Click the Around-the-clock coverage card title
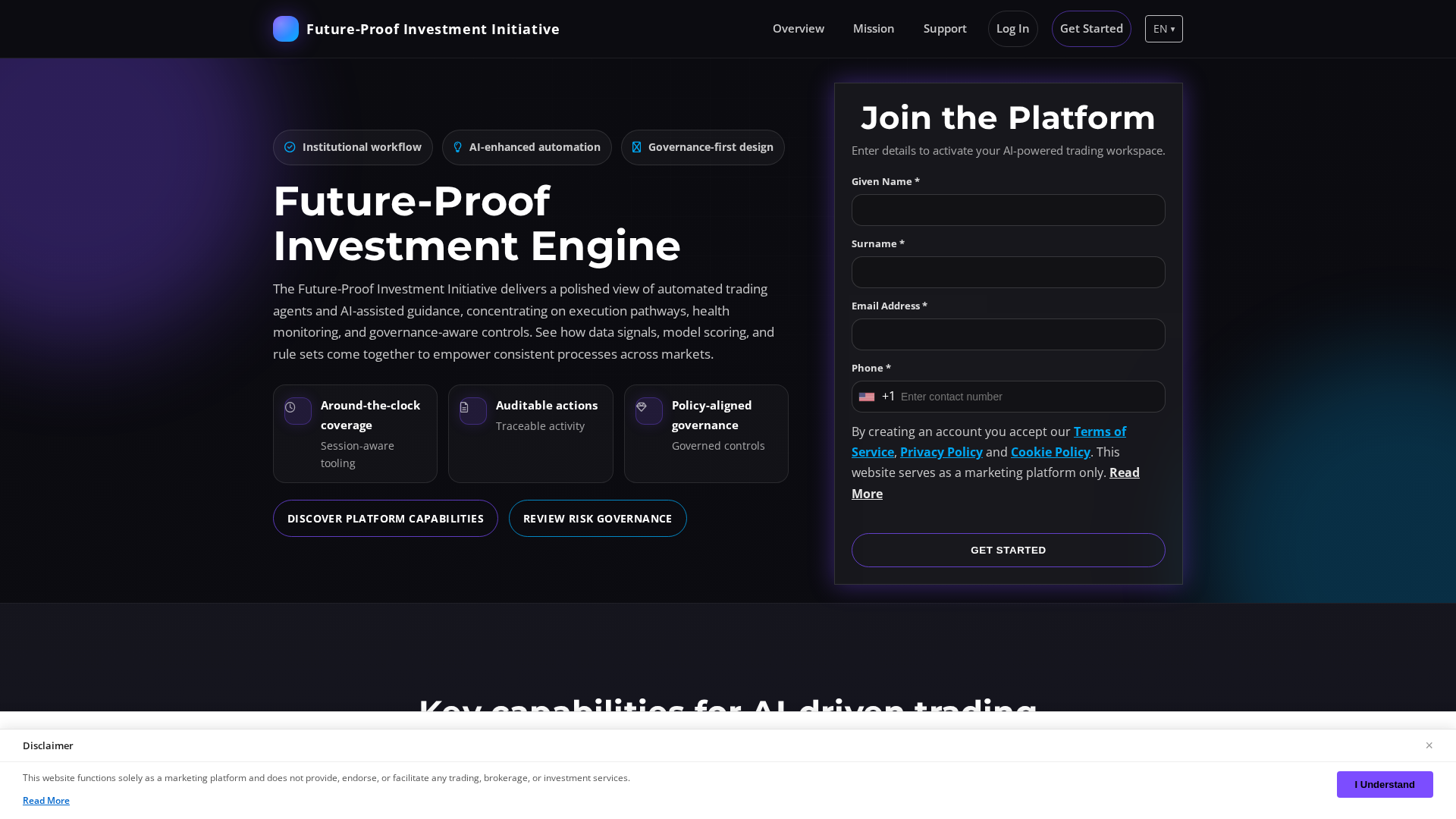Viewport: 1456px width, 819px height. (x=371, y=416)
